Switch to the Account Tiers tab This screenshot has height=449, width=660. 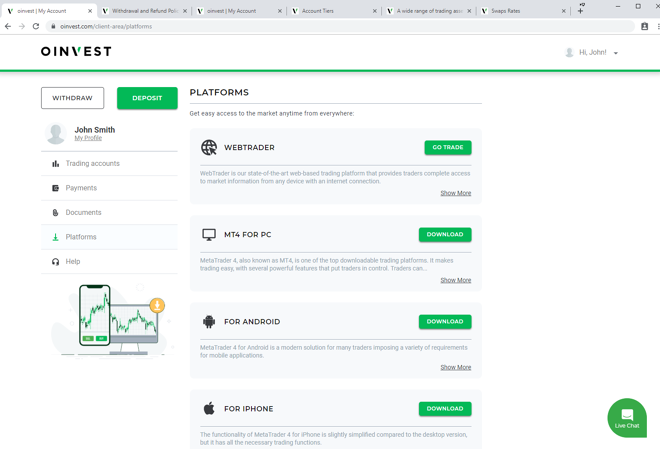(334, 11)
